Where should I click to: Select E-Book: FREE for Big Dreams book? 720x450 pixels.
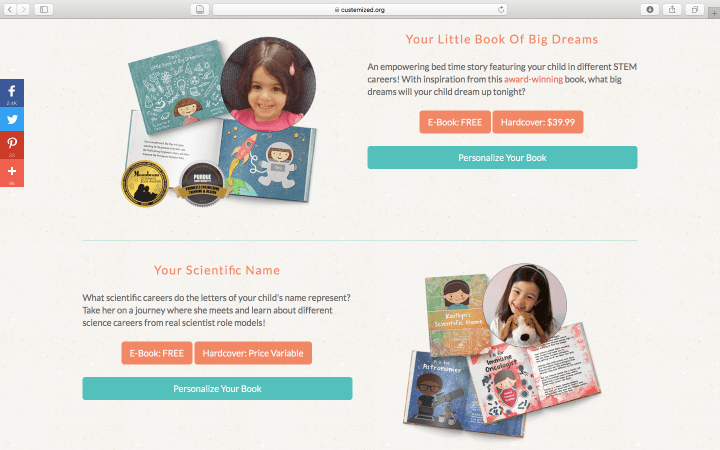455,122
